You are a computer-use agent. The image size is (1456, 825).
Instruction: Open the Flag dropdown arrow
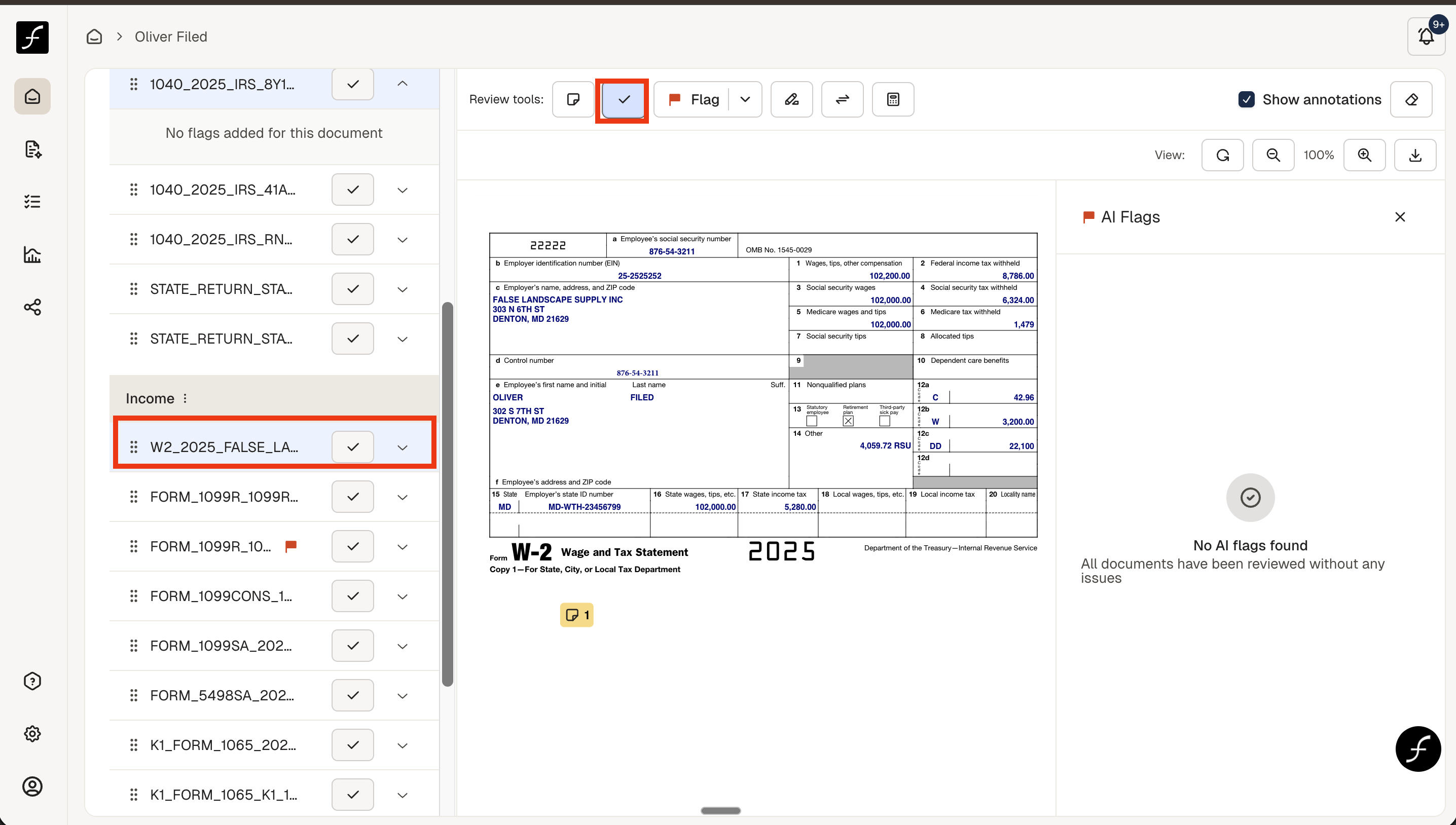(x=745, y=99)
